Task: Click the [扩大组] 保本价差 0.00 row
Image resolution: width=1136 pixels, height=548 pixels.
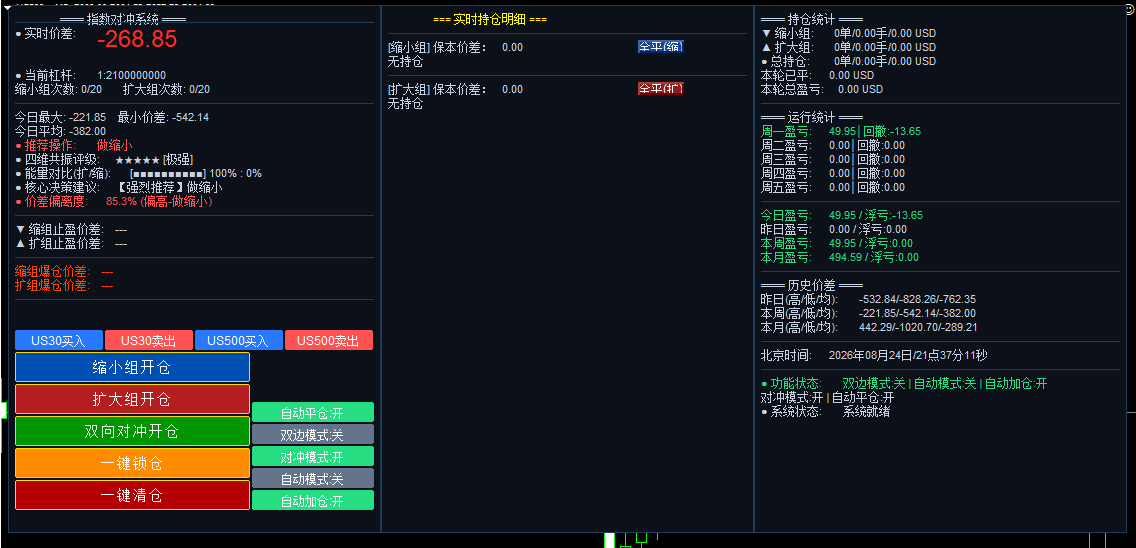Action: pos(455,89)
